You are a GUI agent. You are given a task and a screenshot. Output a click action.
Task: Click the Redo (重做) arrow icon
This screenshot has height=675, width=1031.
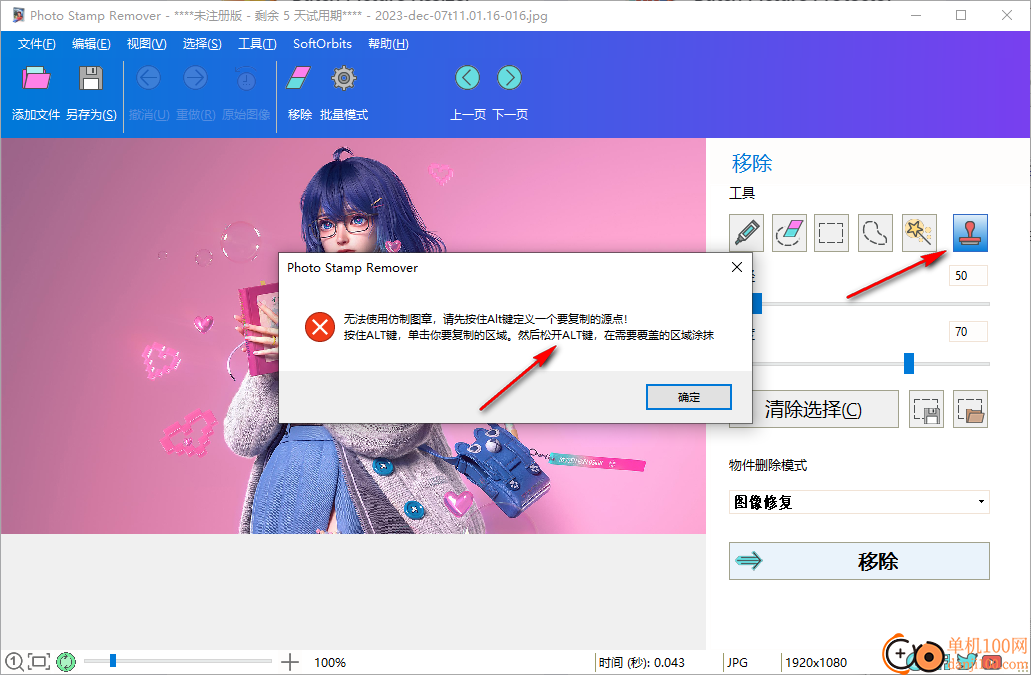(x=195, y=78)
